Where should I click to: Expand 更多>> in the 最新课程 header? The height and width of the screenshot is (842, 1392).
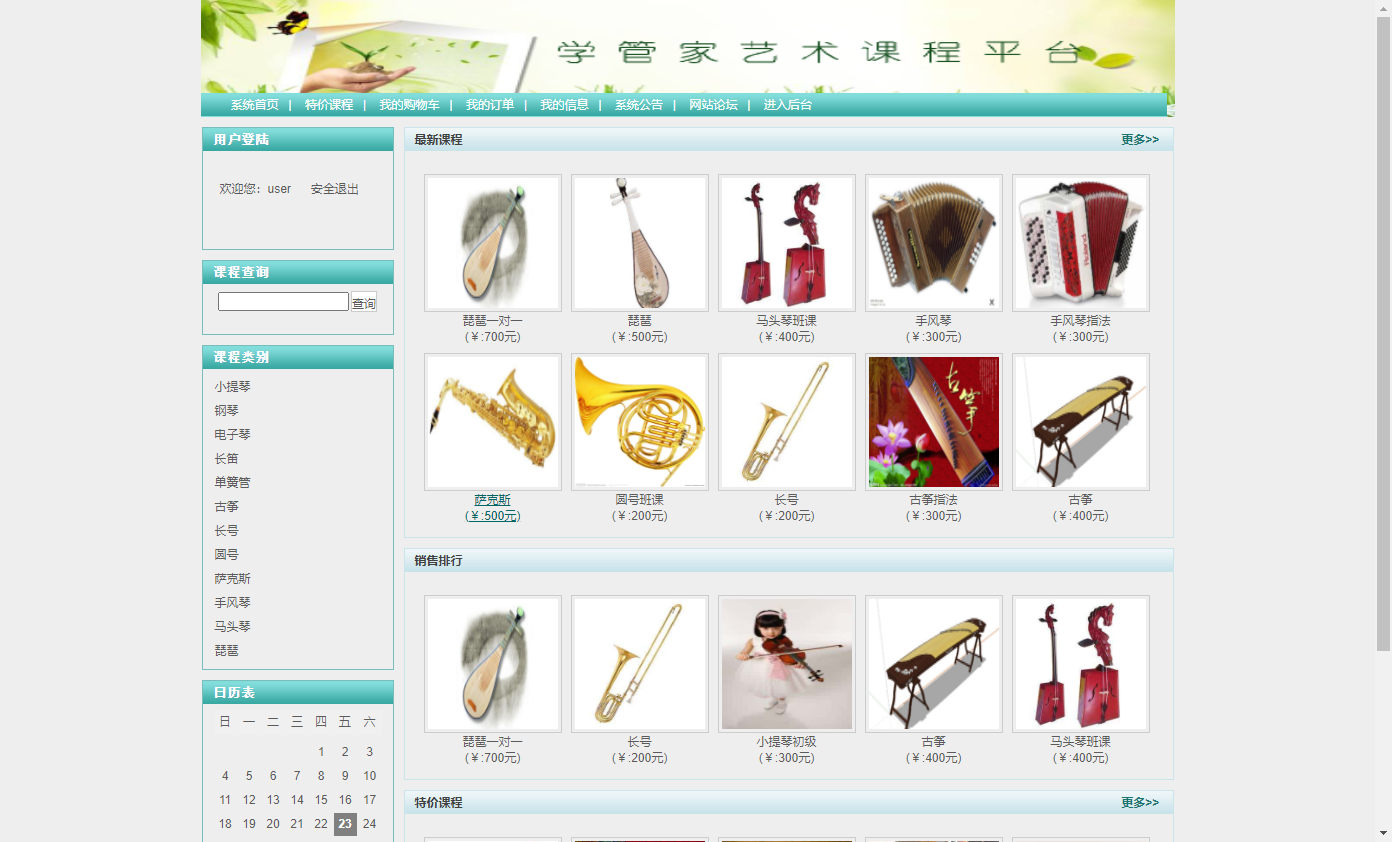(x=1139, y=140)
